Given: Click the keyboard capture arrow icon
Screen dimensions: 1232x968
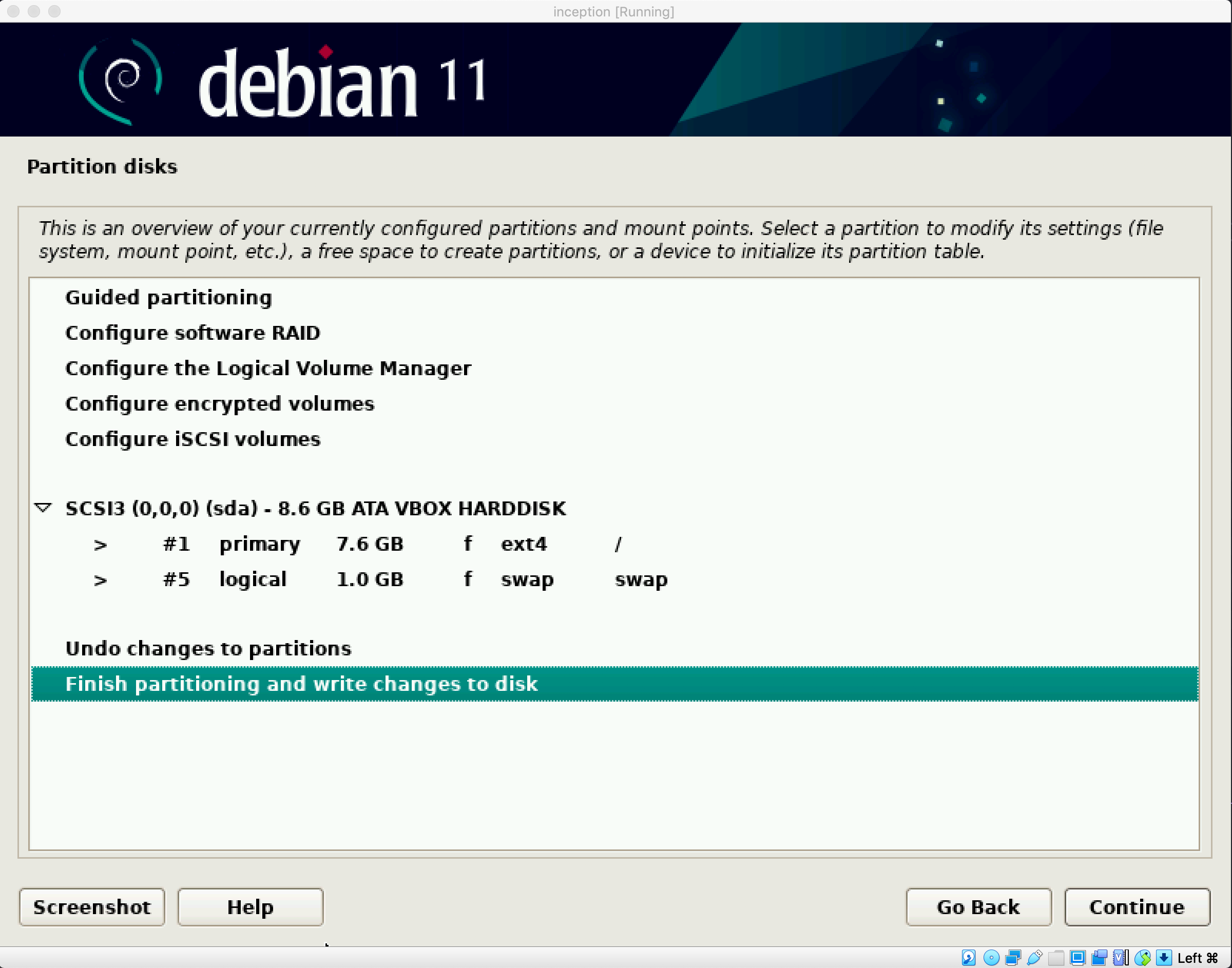Looking at the screenshot, I should [x=1163, y=958].
